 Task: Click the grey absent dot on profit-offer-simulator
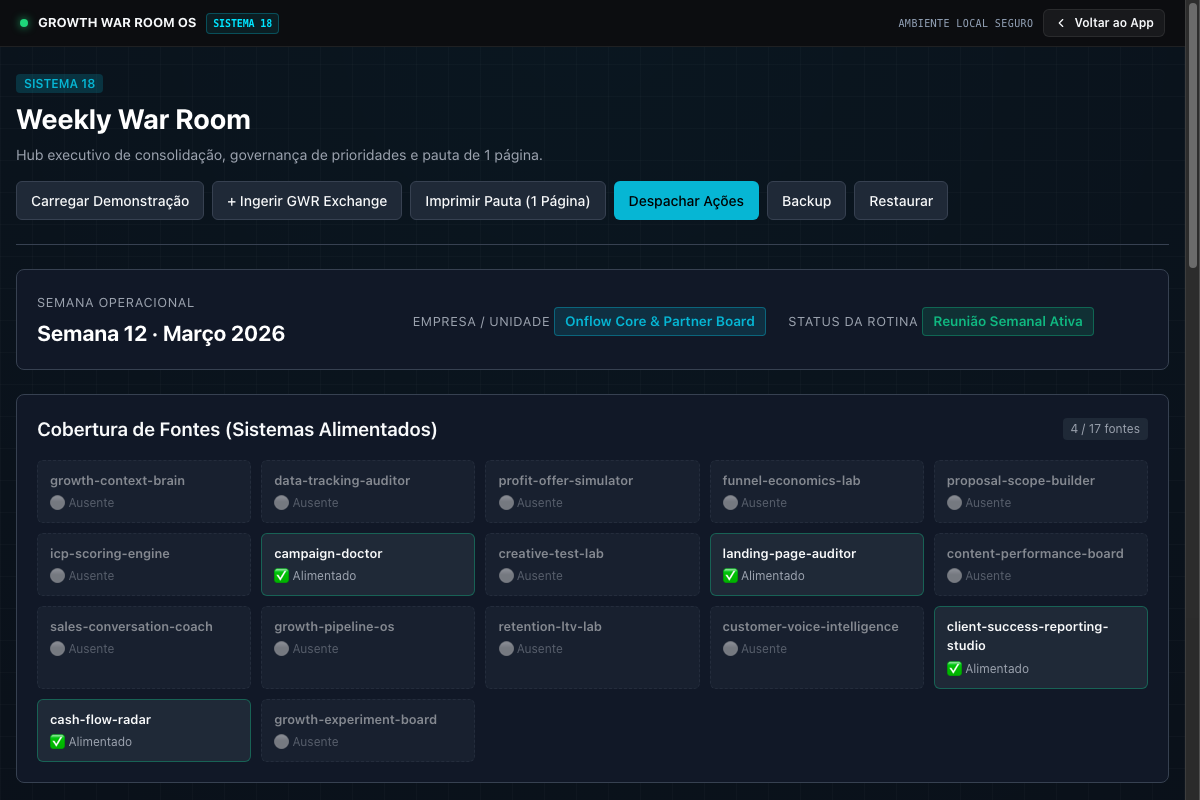pyautogui.click(x=506, y=503)
